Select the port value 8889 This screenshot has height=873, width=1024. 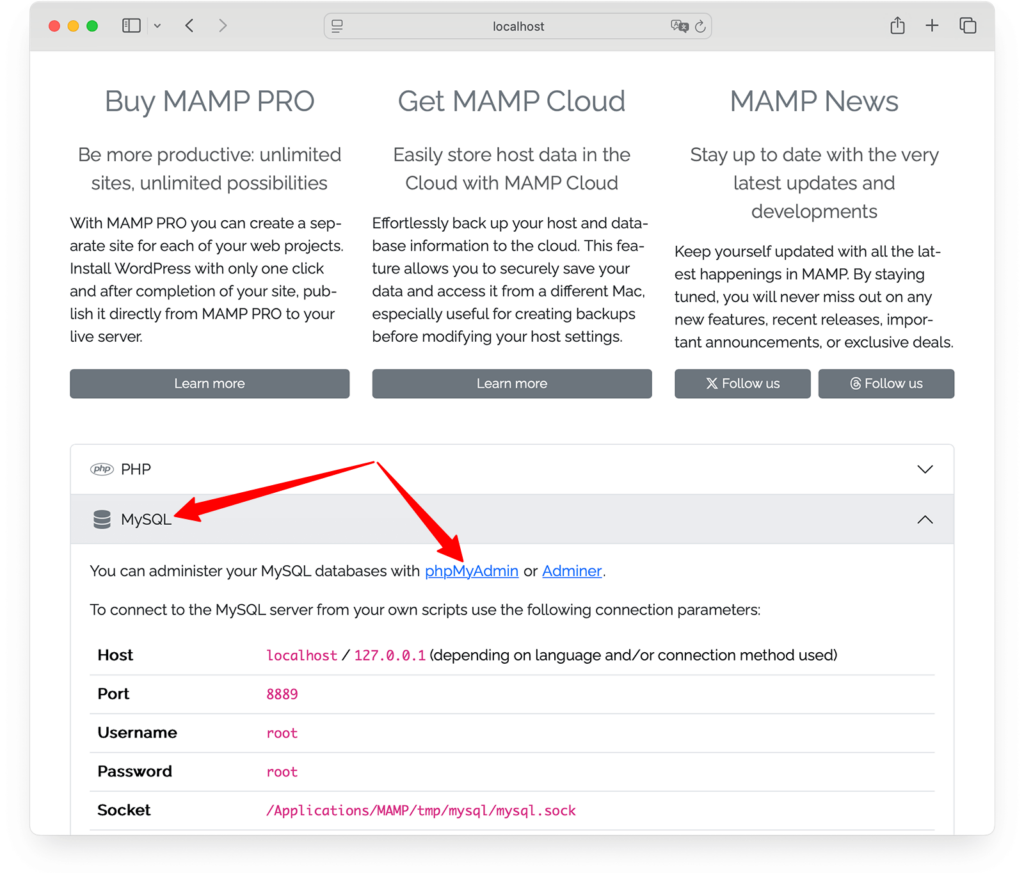tap(282, 694)
